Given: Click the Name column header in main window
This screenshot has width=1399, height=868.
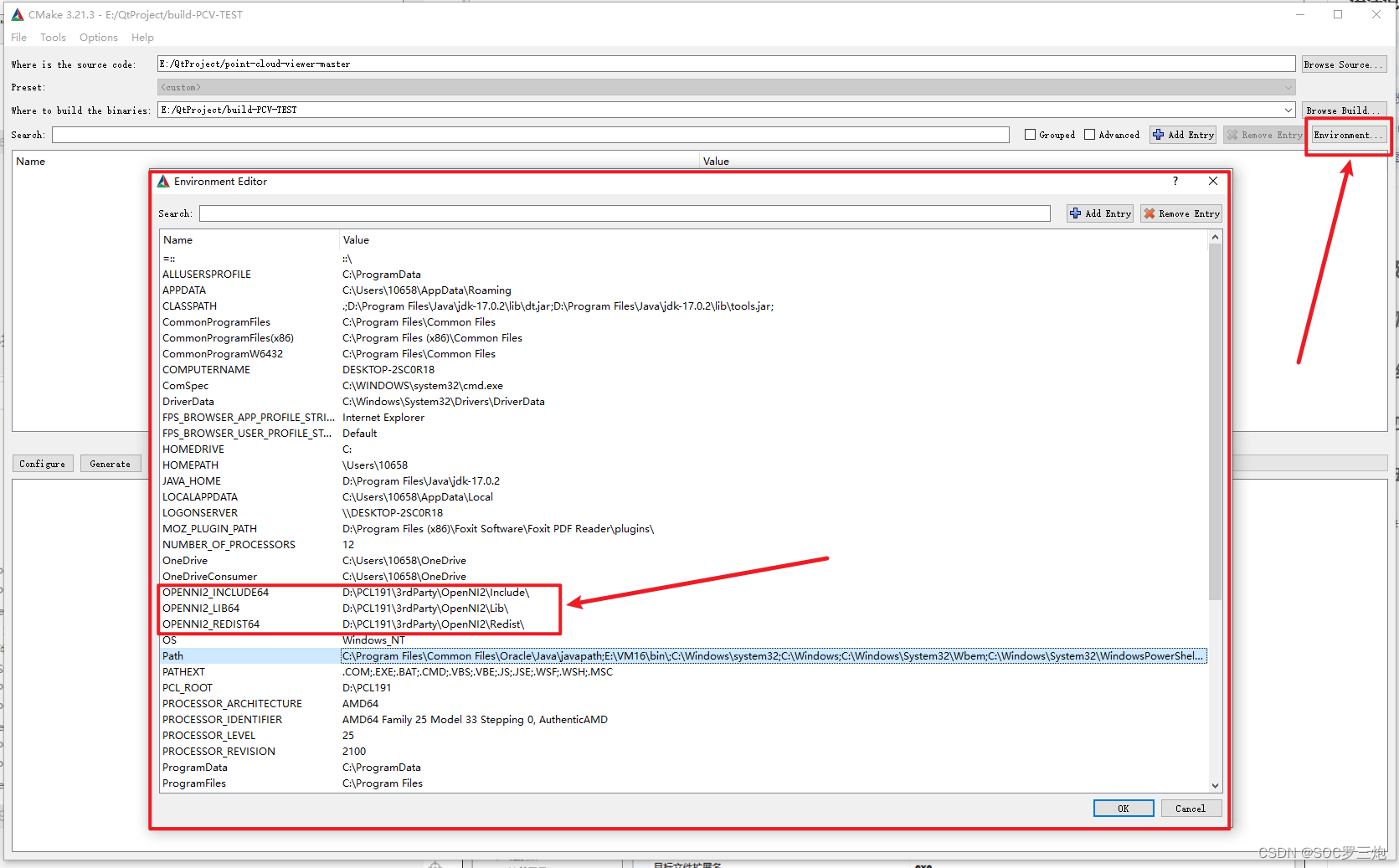Looking at the screenshot, I should click(x=356, y=162).
